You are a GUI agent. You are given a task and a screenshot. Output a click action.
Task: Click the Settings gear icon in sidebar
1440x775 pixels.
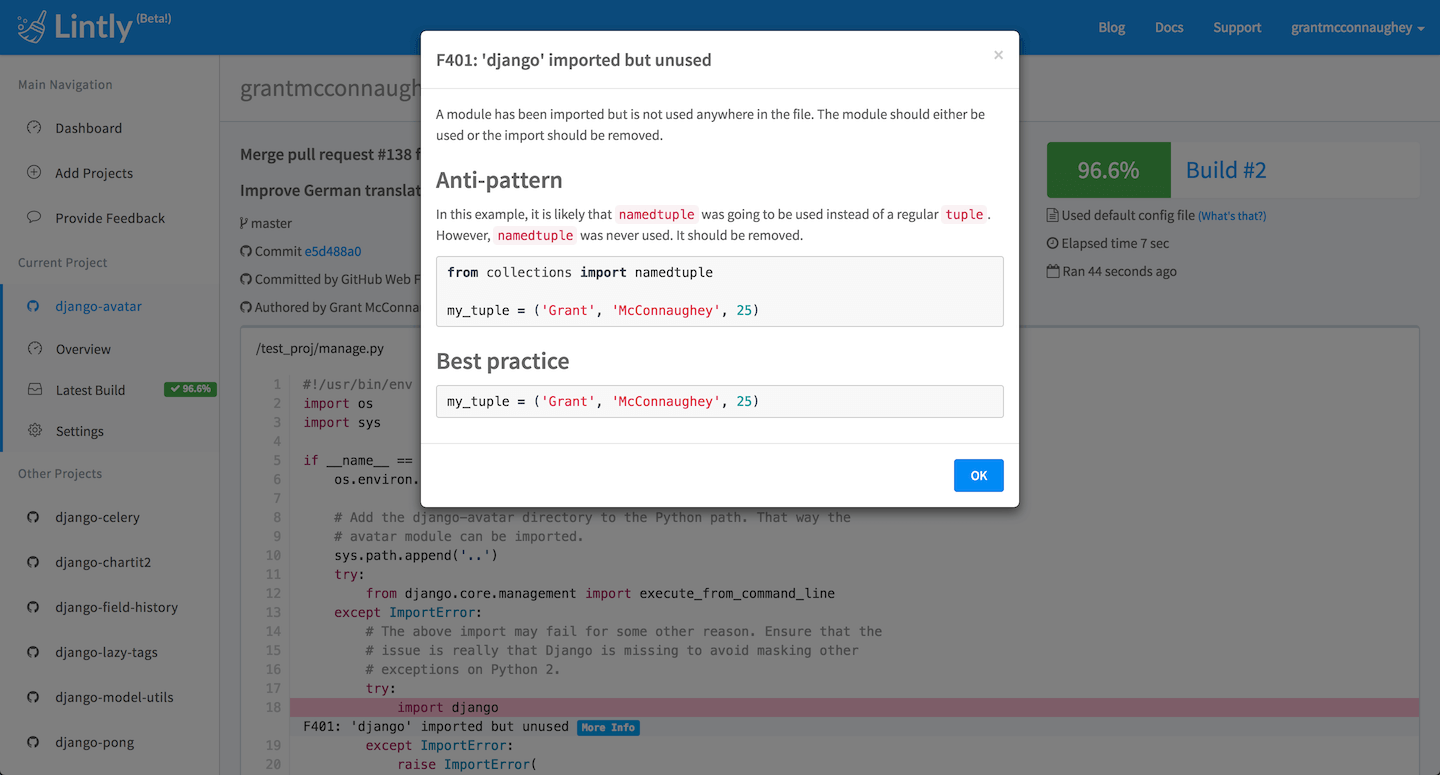(x=34, y=431)
